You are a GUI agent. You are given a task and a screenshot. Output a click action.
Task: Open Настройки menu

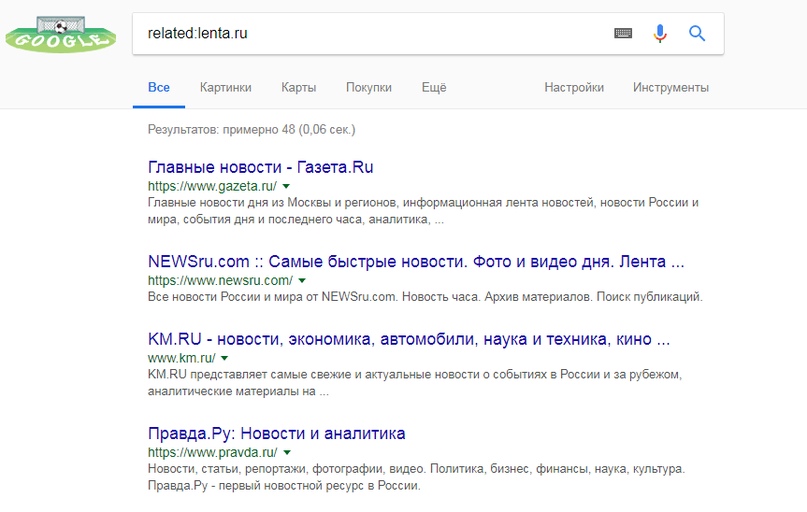tap(574, 87)
